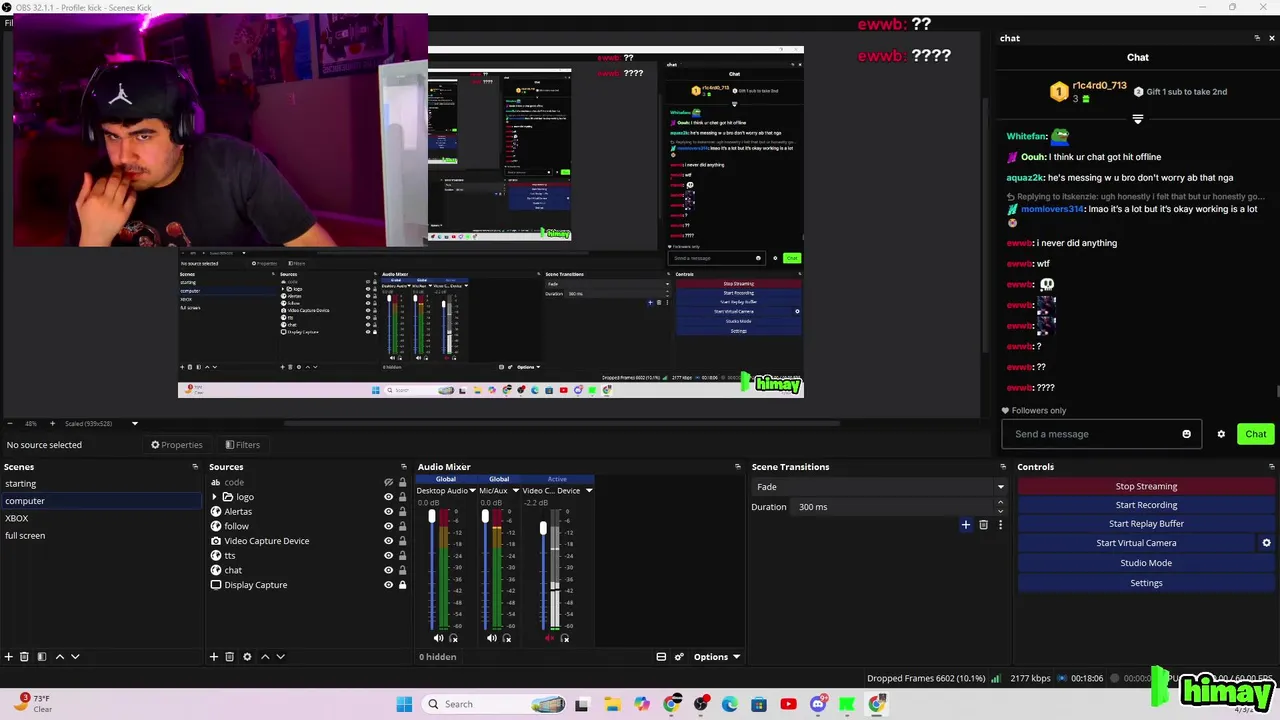
Task: Remove transition with trash icon
Action: (983, 524)
